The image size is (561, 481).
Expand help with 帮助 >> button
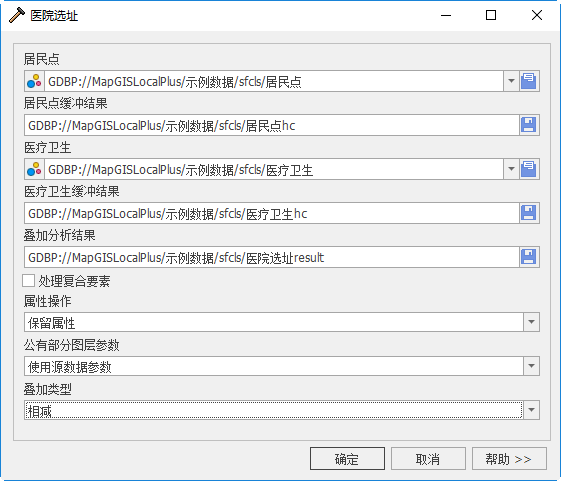(x=509, y=458)
